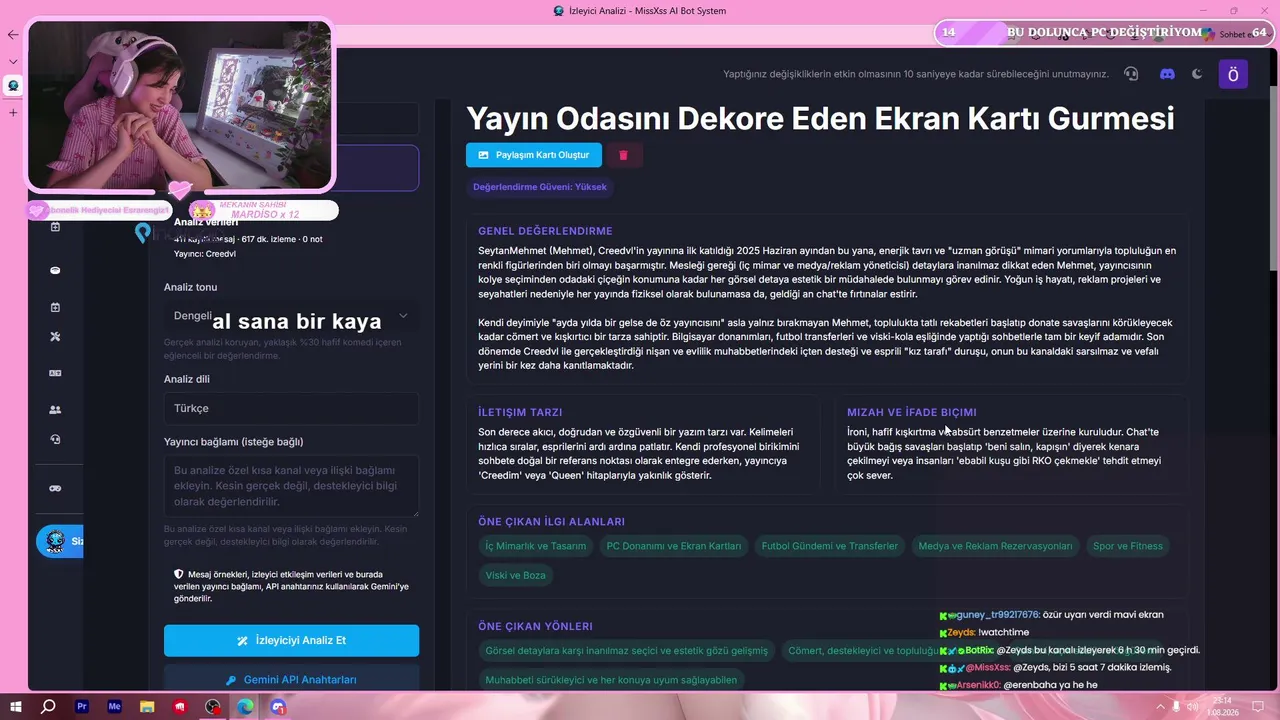1280x720 pixels.
Task: Switch to OBS Studio in the taskbar
Action: click(x=213, y=707)
